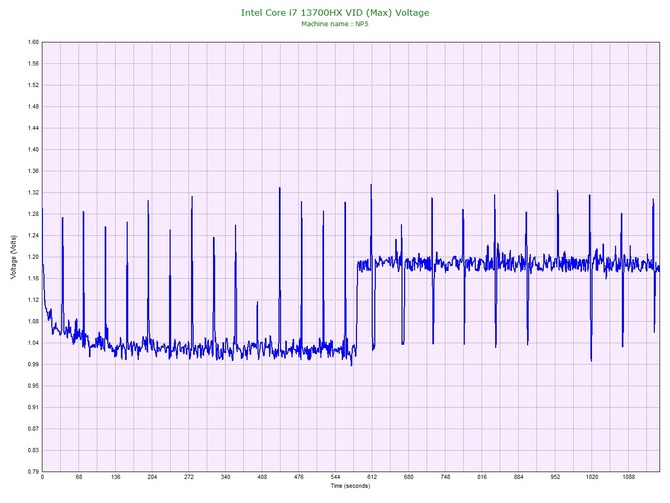Click the 1.20 y-axis value

click(x=33, y=257)
